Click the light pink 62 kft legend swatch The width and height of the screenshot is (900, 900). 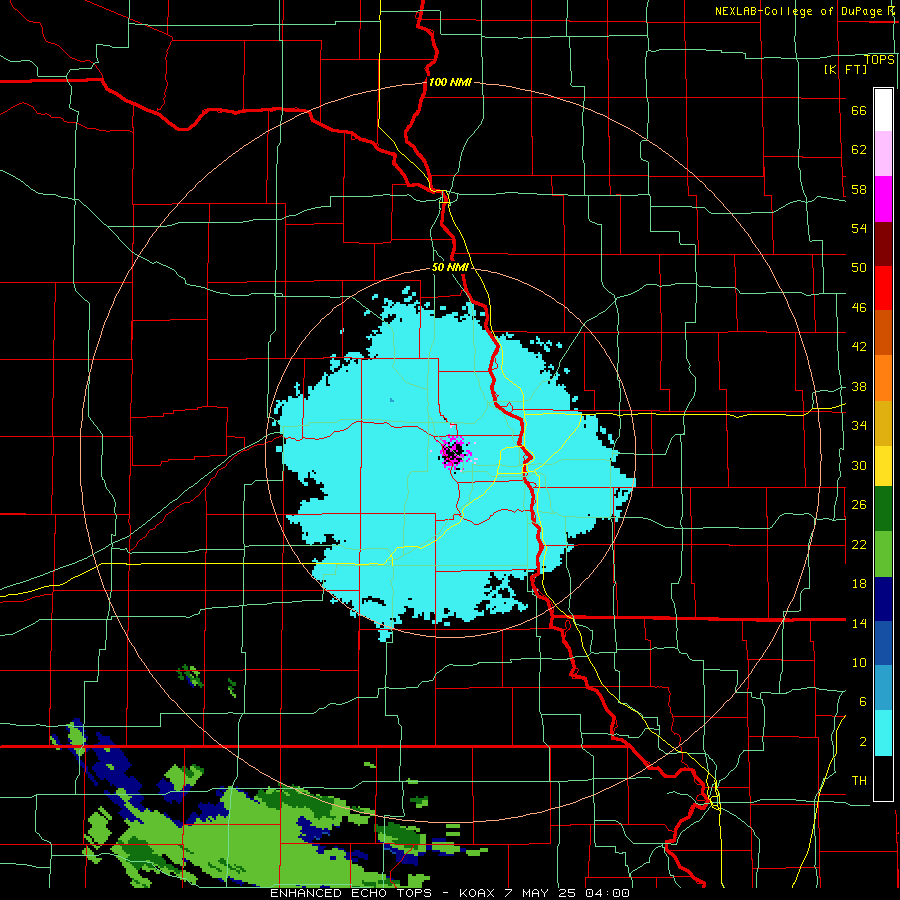coord(883,153)
